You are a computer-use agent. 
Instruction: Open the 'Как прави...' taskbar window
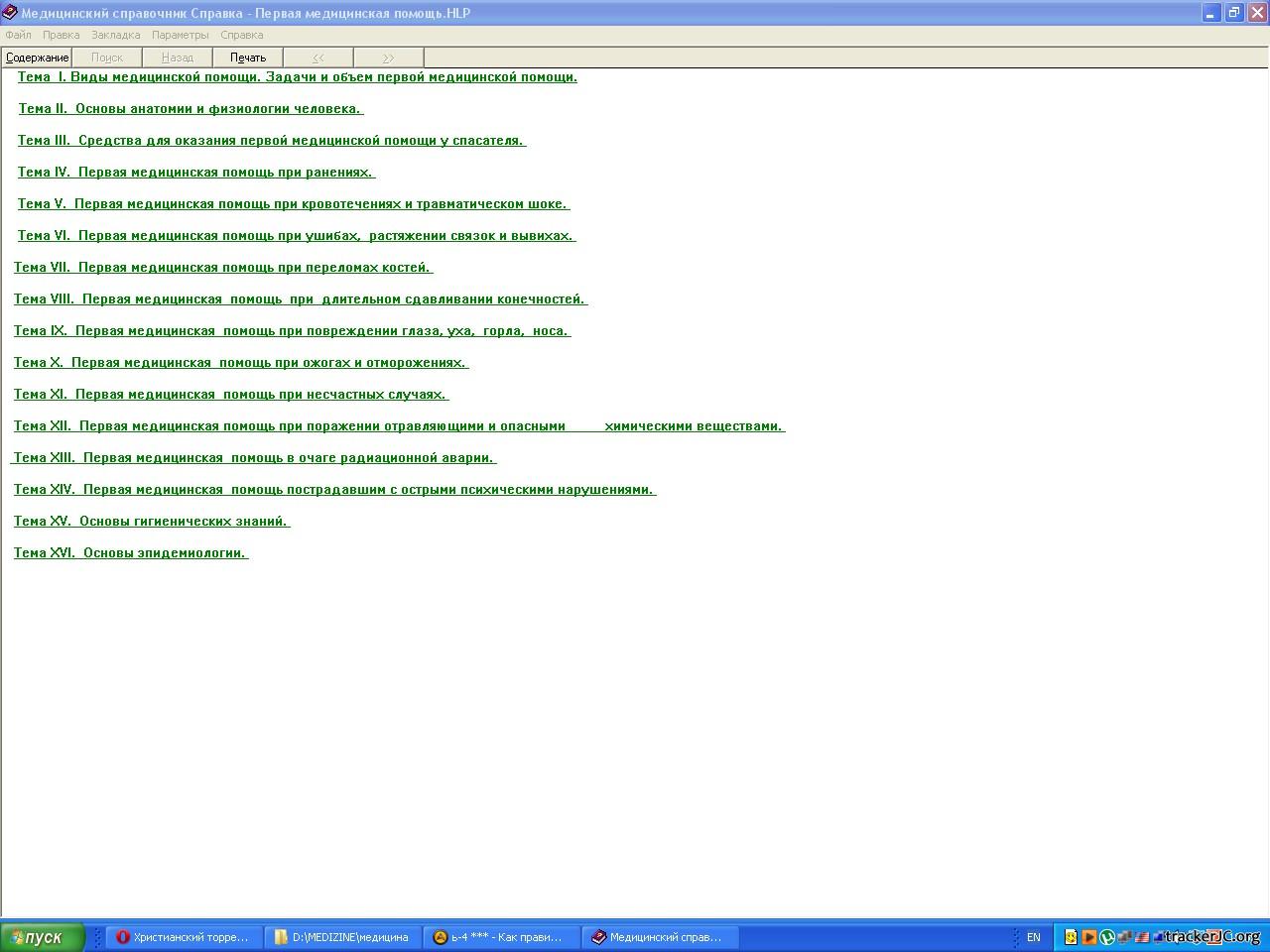pyautogui.click(x=501, y=937)
